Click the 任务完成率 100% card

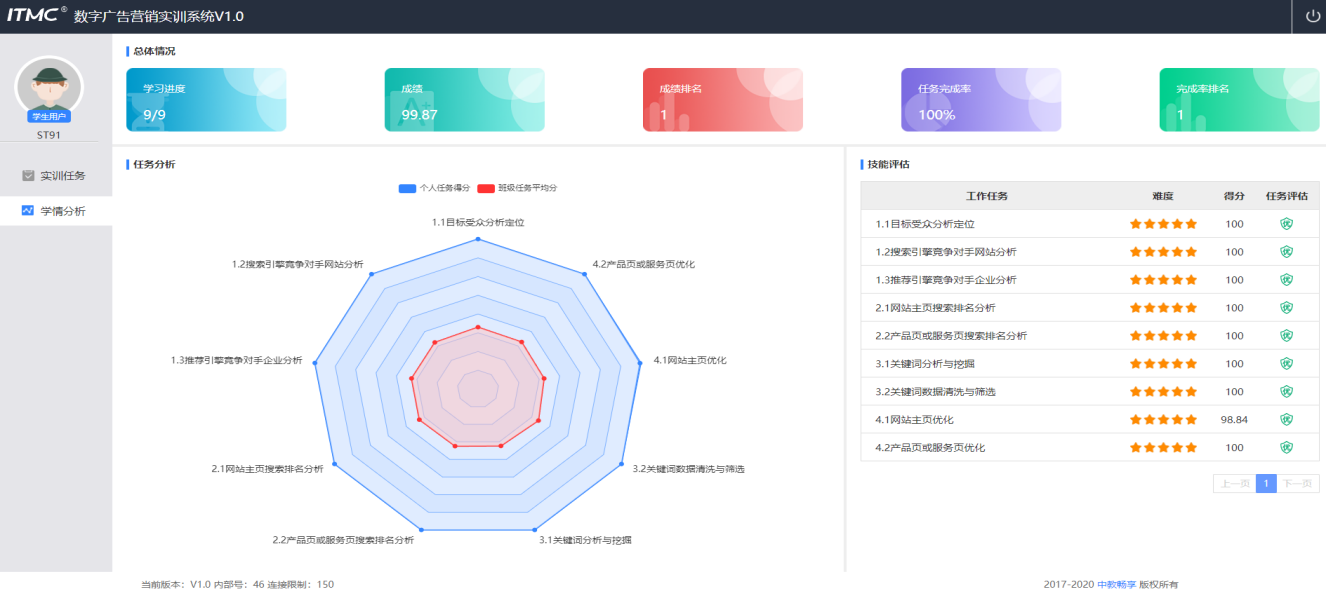980,100
